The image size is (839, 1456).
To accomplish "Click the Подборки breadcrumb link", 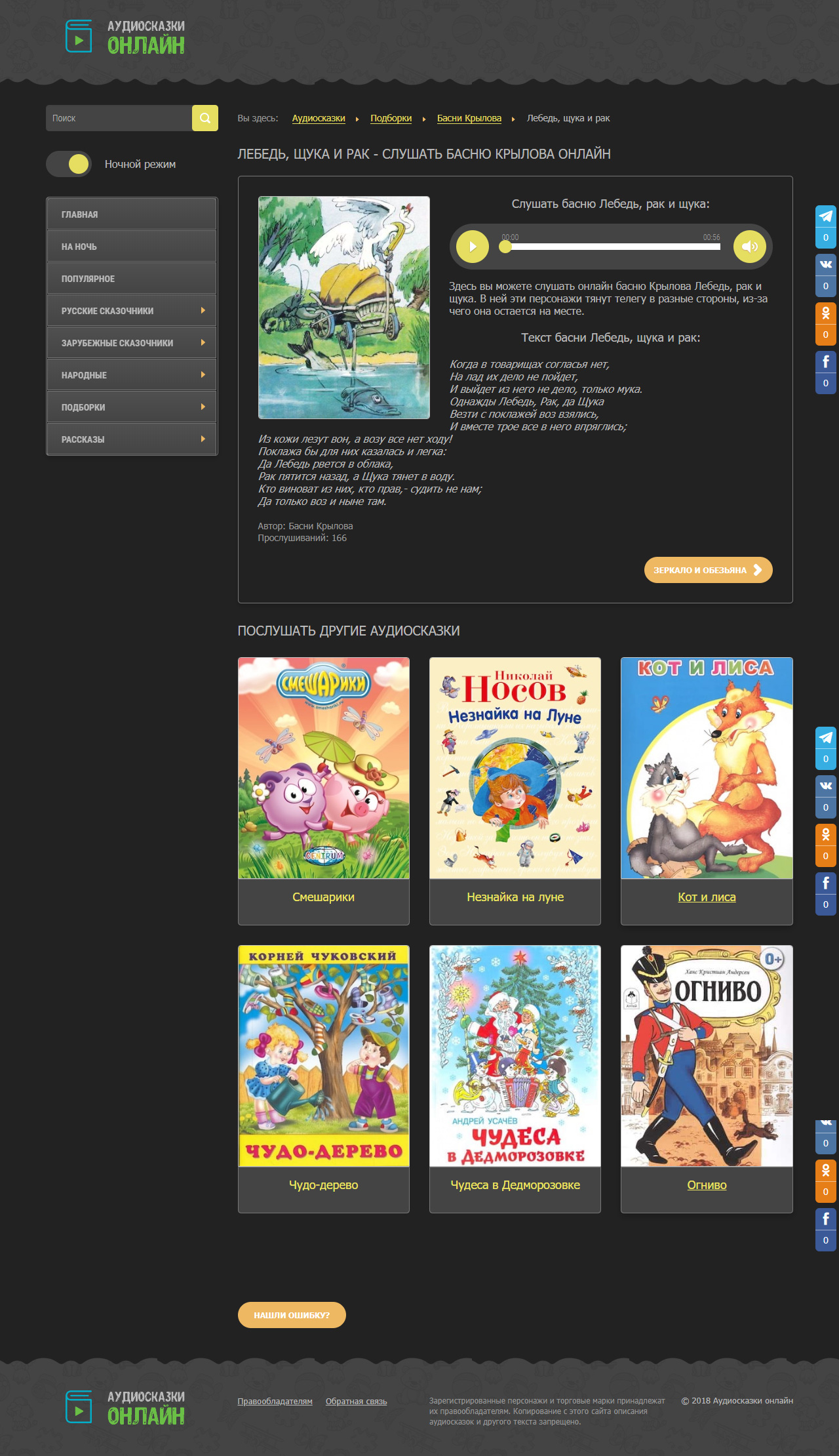I will point(391,118).
